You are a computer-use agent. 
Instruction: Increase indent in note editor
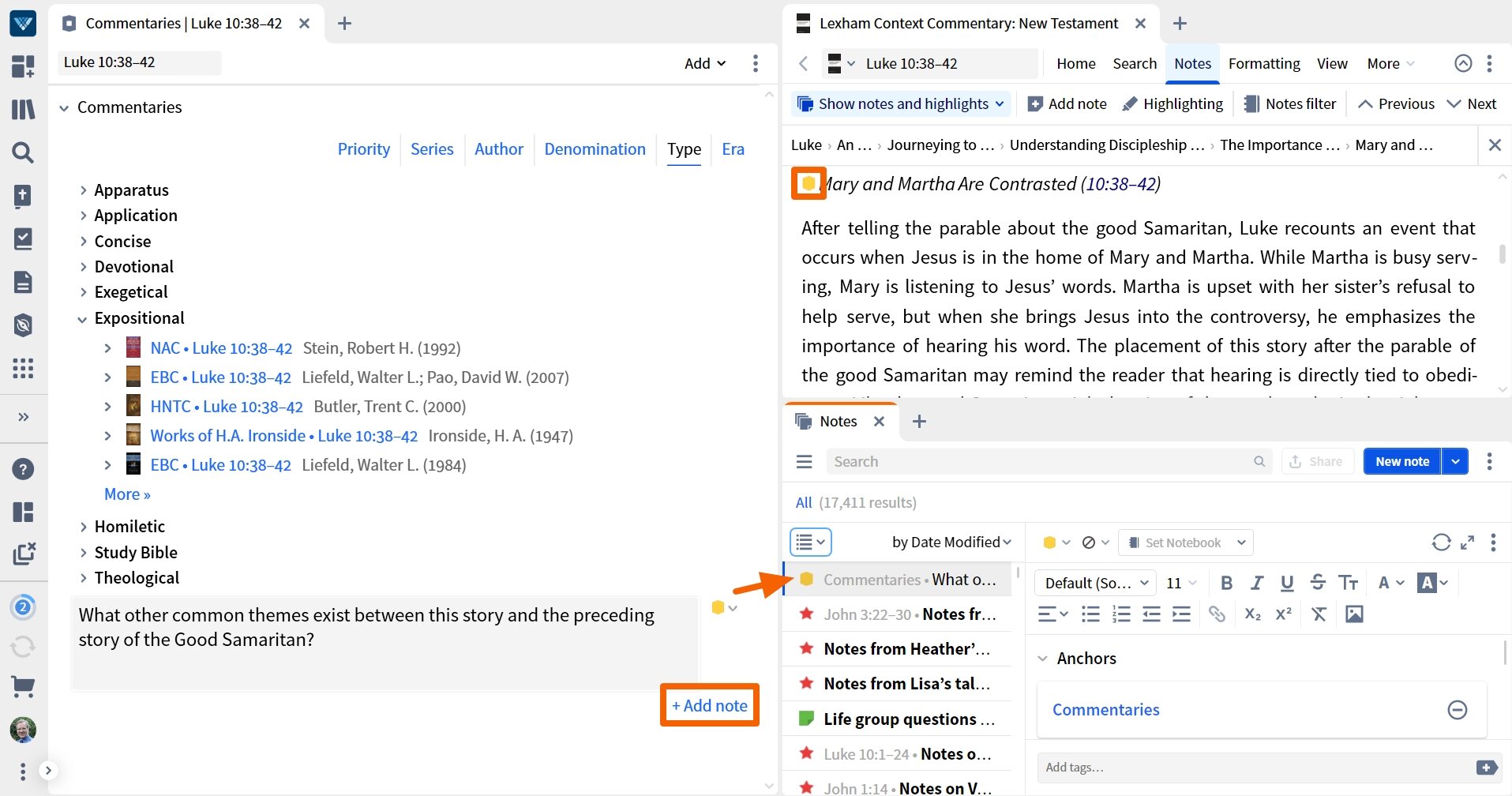click(1181, 614)
